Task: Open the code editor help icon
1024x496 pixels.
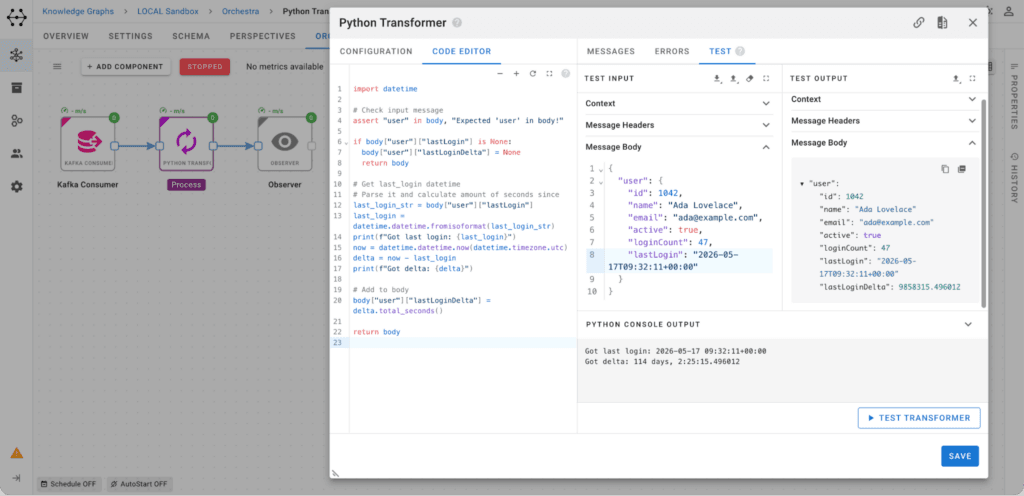Action: pyautogui.click(x=566, y=74)
